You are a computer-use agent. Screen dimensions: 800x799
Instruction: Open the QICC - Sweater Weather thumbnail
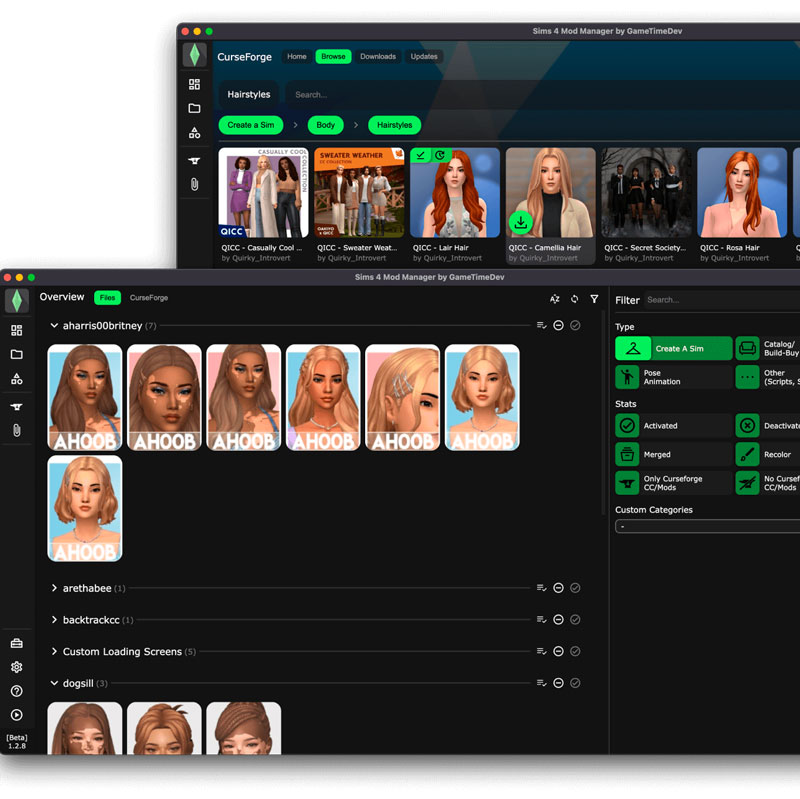pyautogui.click(x=359, y=193)
